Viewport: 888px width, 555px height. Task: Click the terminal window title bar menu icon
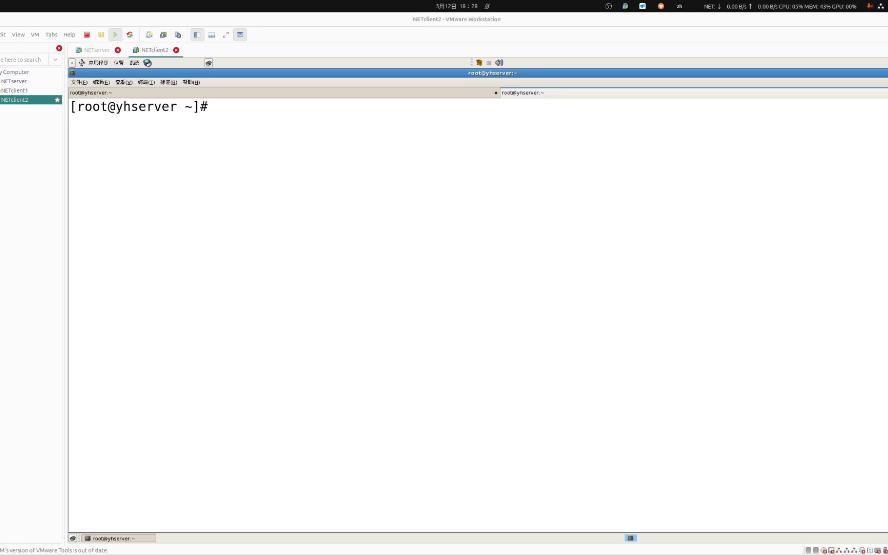tap(72, 73)
